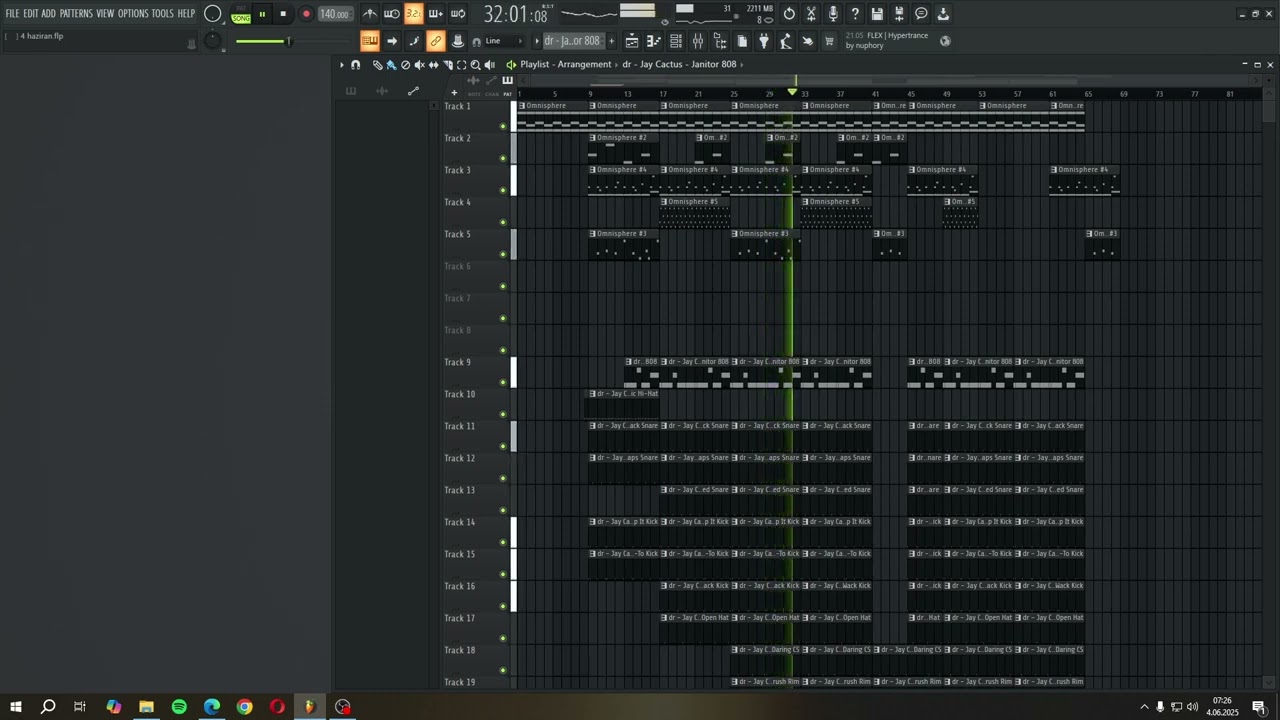
Task: Select the playlist Paint brush tool
Action: (391, 64)
